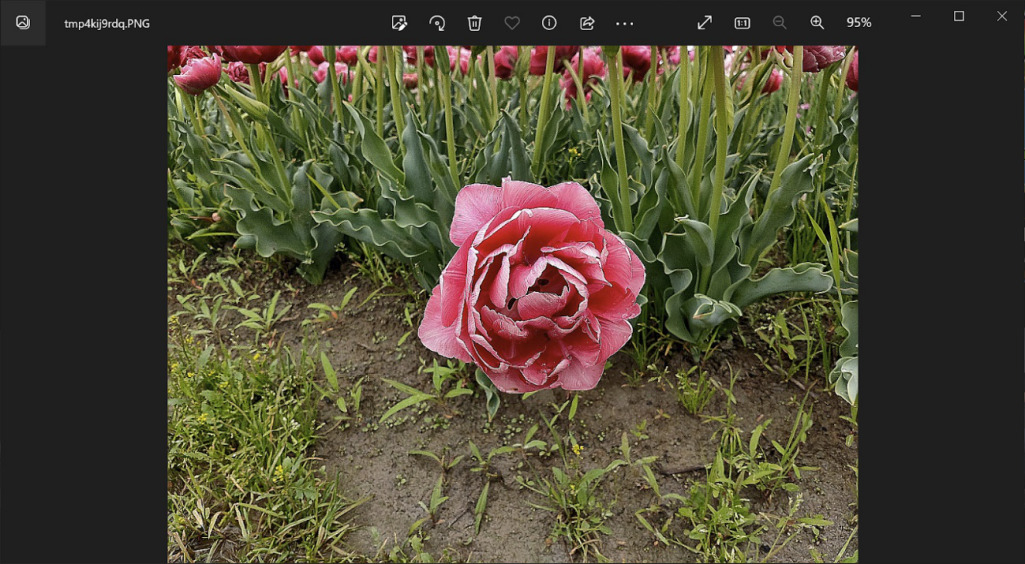This screenshot has height=564, width=1025.
Task: Minimize the Photos window
Action: pos(916,16)
